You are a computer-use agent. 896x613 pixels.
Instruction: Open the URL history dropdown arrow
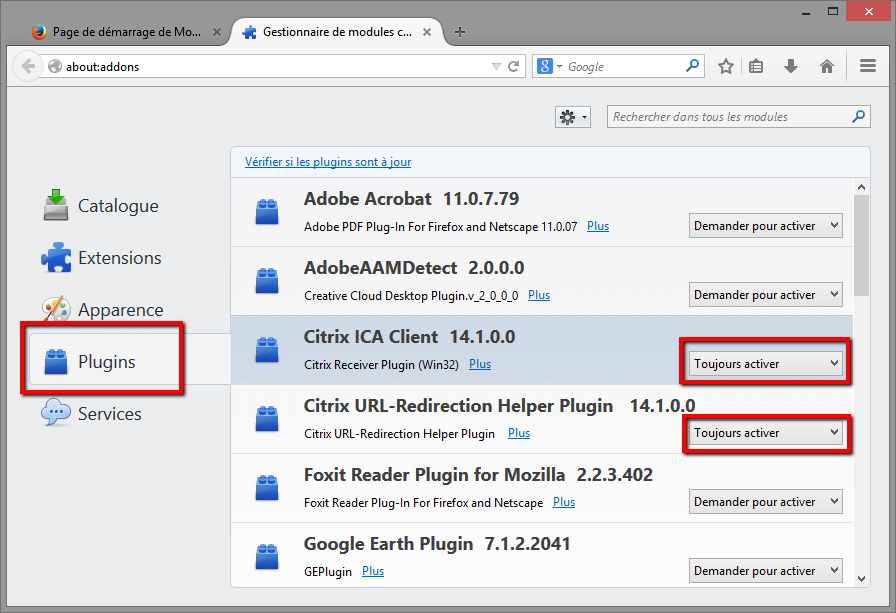[496, 66]
